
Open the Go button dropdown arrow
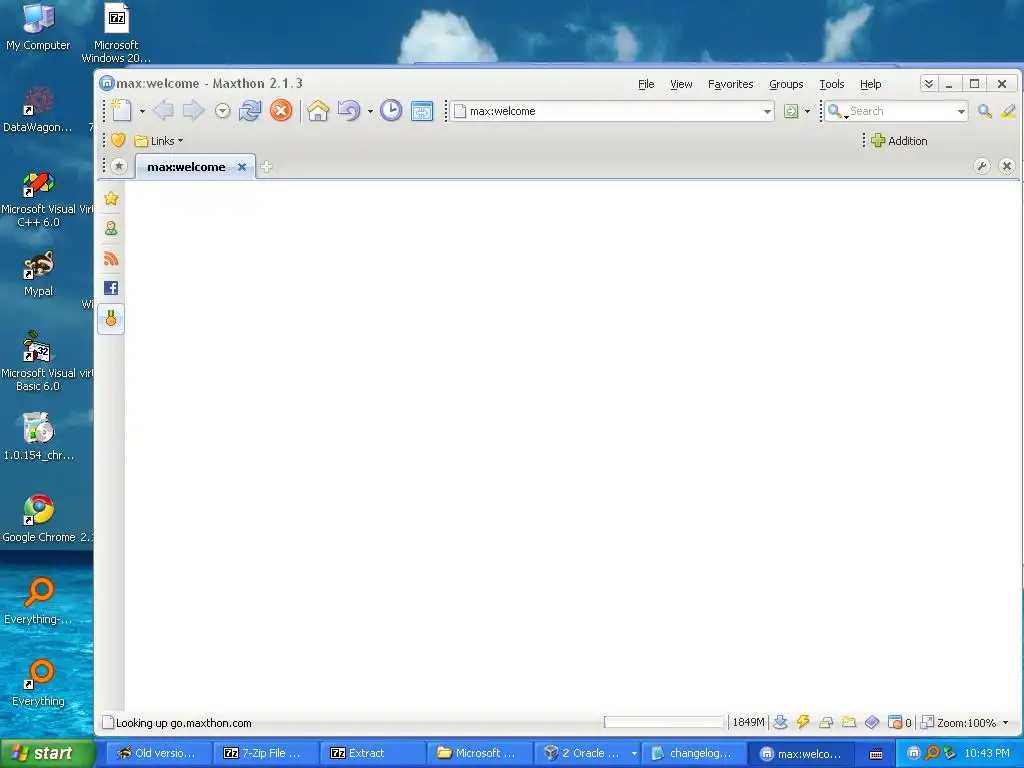[x=807, y=112]
